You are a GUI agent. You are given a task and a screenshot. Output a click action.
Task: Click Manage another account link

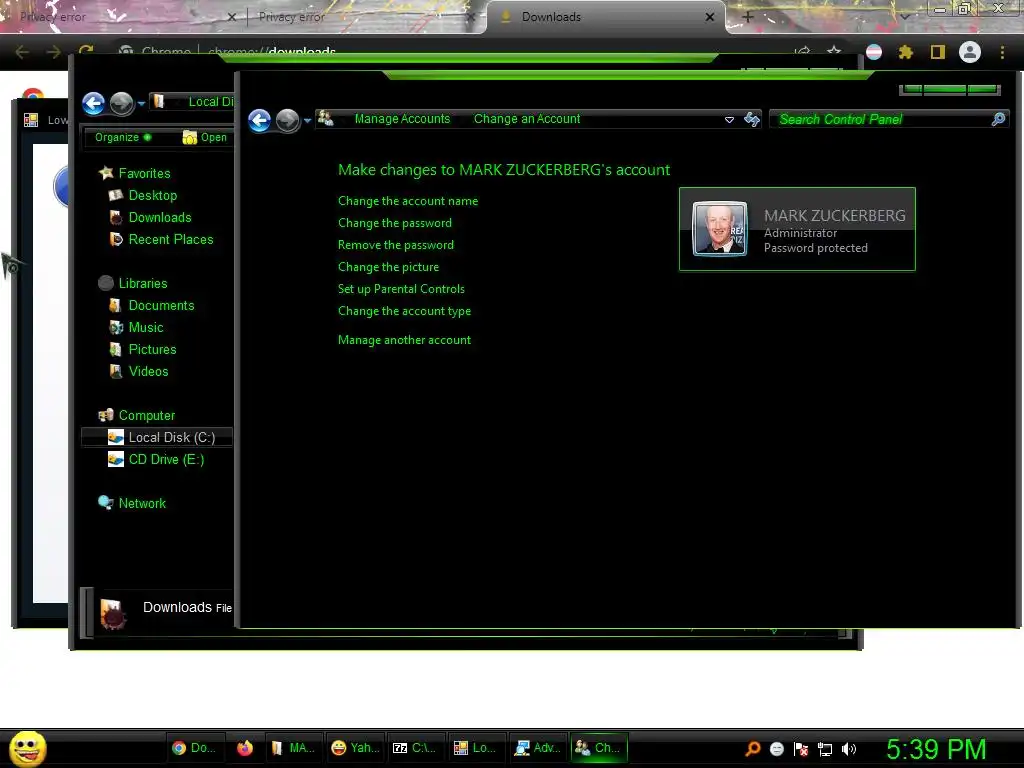pos(404,340)
